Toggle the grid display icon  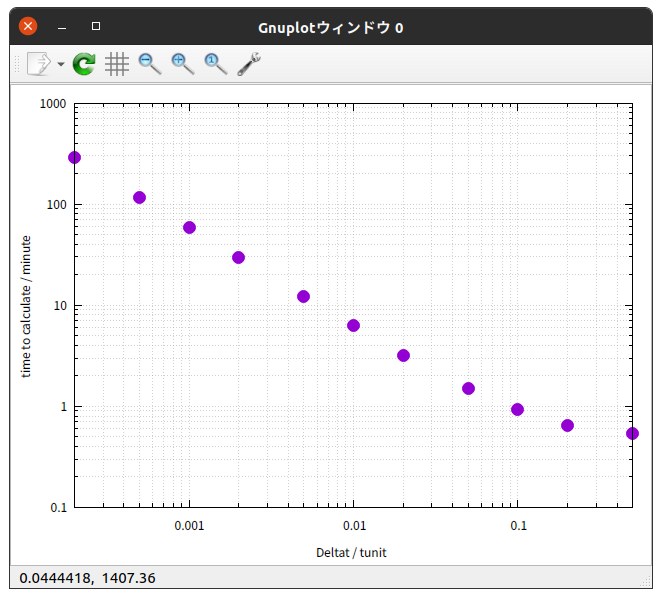(117, 64)
